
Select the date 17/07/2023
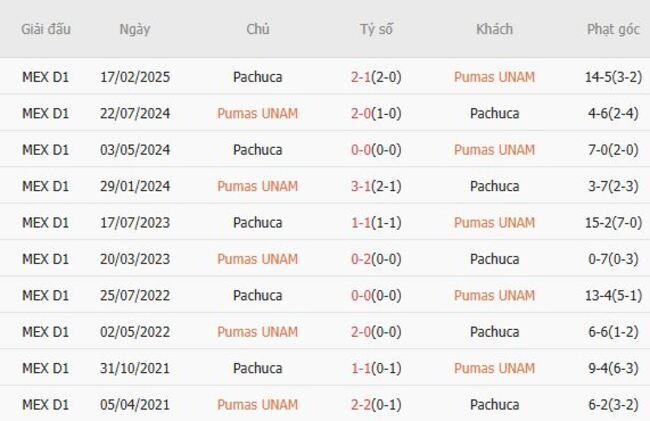click(135, 223)
